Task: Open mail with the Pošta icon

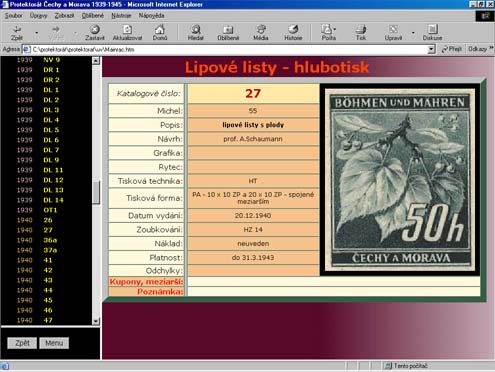Action: pos(327,29)
